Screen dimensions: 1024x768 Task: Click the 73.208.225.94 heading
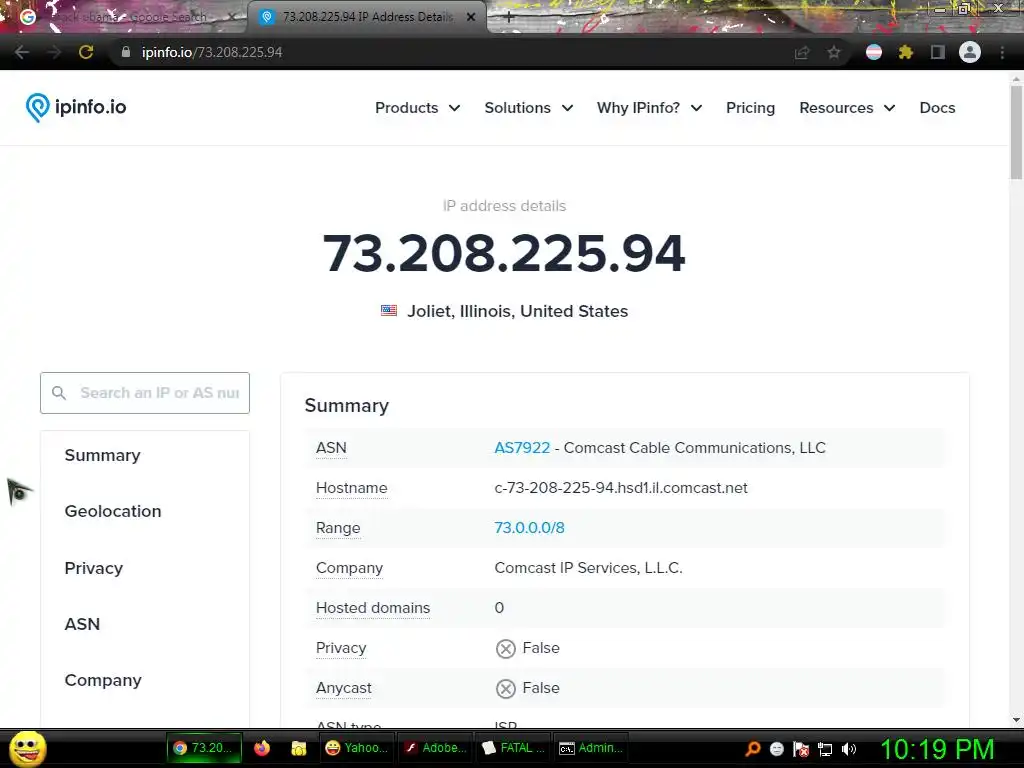[504, 253]
